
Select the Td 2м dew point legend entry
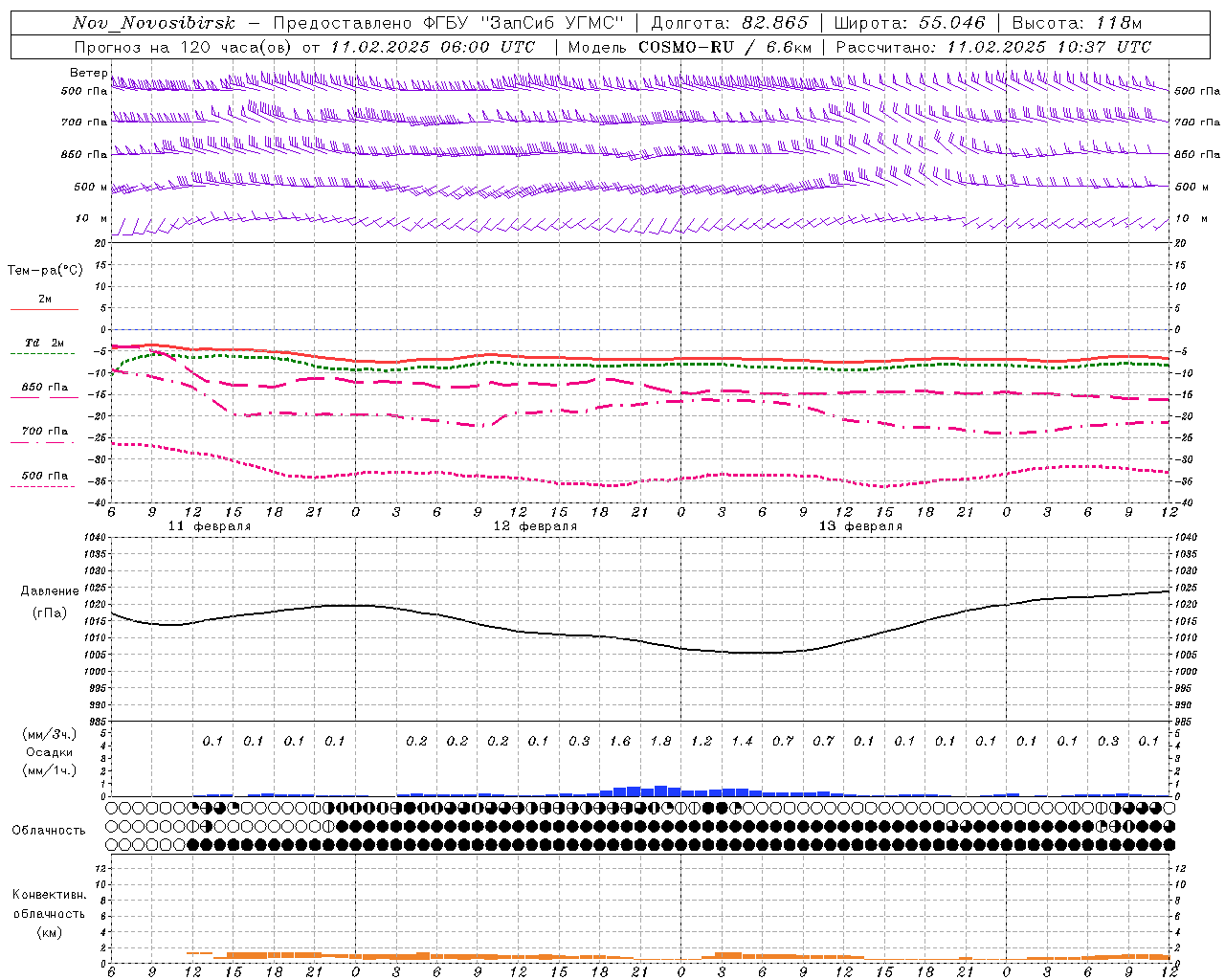tap(44, 343)
